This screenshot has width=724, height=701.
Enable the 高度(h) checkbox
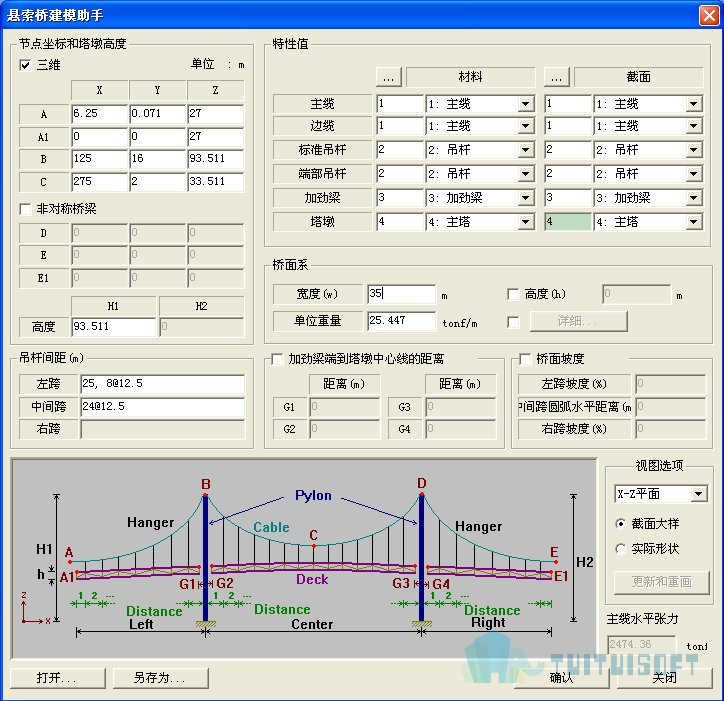click(514, 295)
